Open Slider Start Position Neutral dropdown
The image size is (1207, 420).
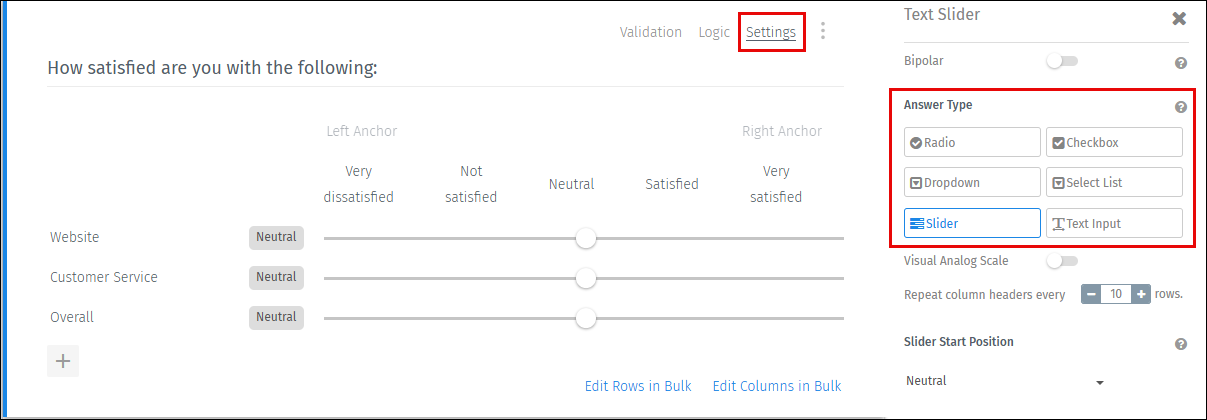[1004, 382]
